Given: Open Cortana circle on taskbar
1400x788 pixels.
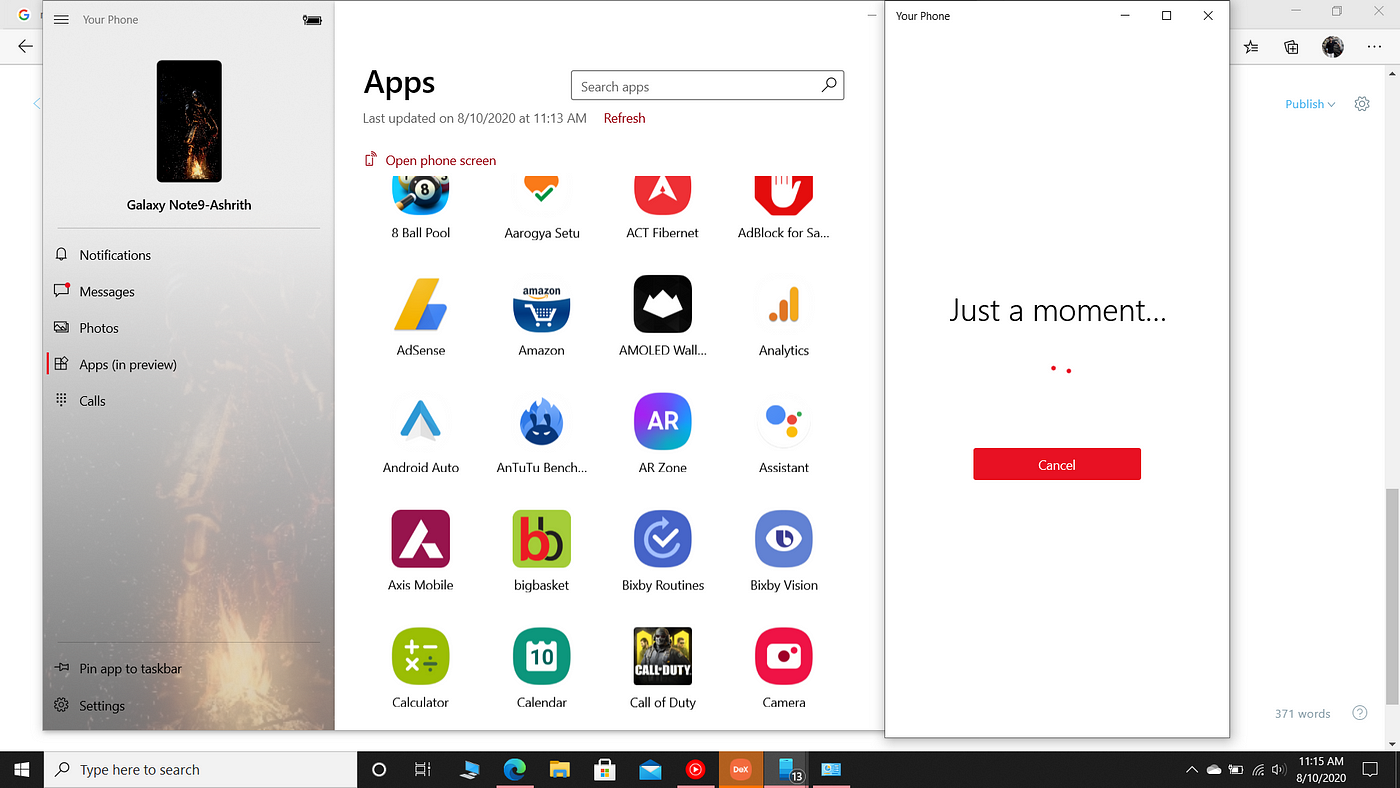Looking at the screenshot, I should [x=378, y=770].
